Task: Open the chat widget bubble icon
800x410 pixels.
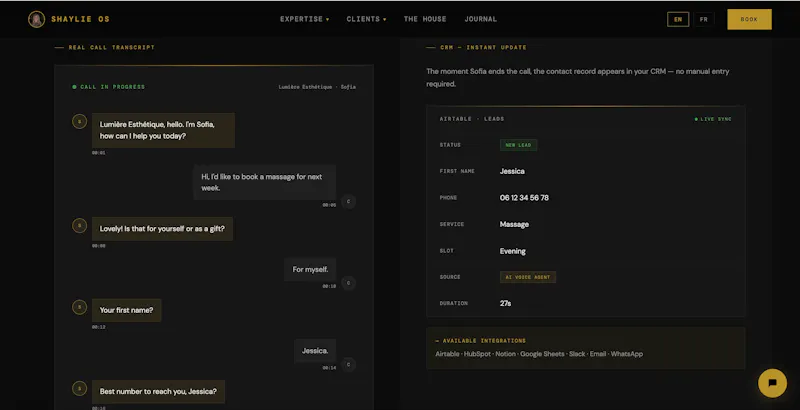Action: (x=772, y=383)
